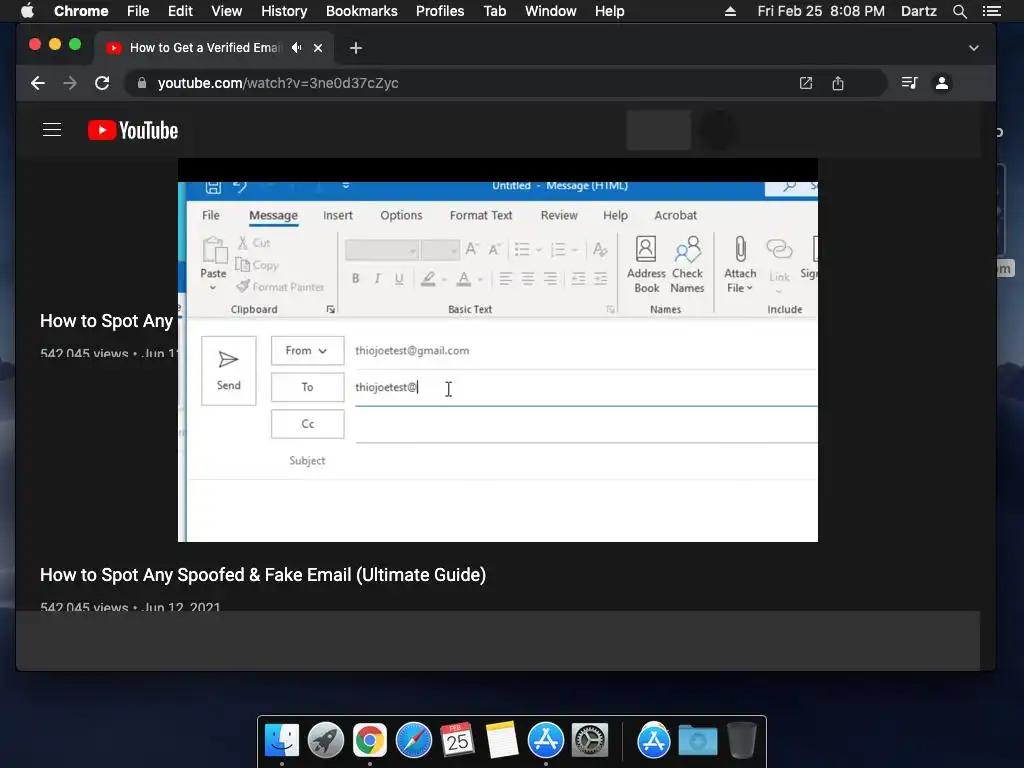Open Chrome media control icon

pos(909,83)
